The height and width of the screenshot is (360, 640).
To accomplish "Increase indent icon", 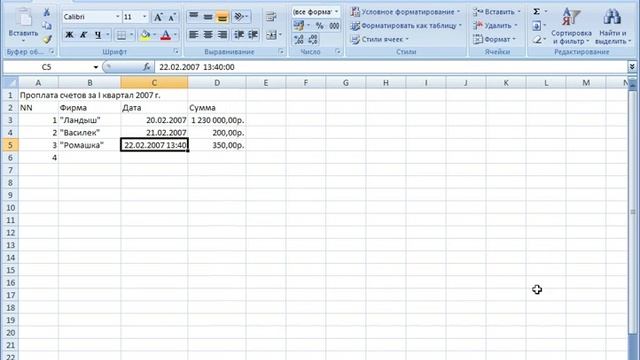I will point(253,35).
